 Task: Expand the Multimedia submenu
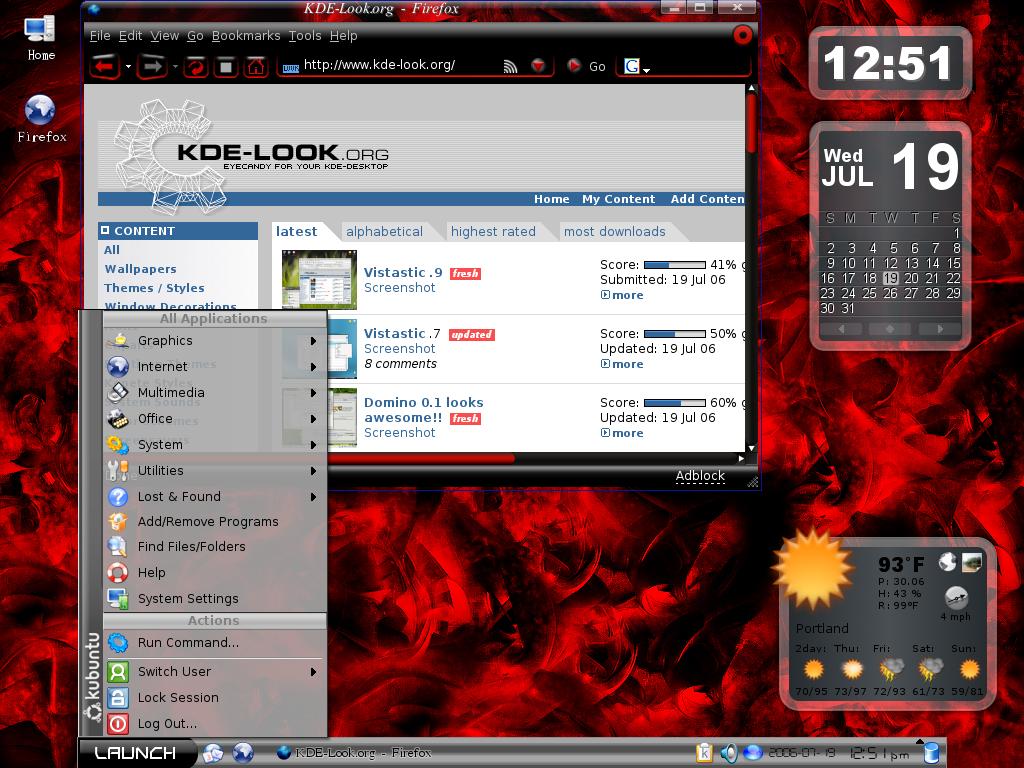tap(214, 392)
